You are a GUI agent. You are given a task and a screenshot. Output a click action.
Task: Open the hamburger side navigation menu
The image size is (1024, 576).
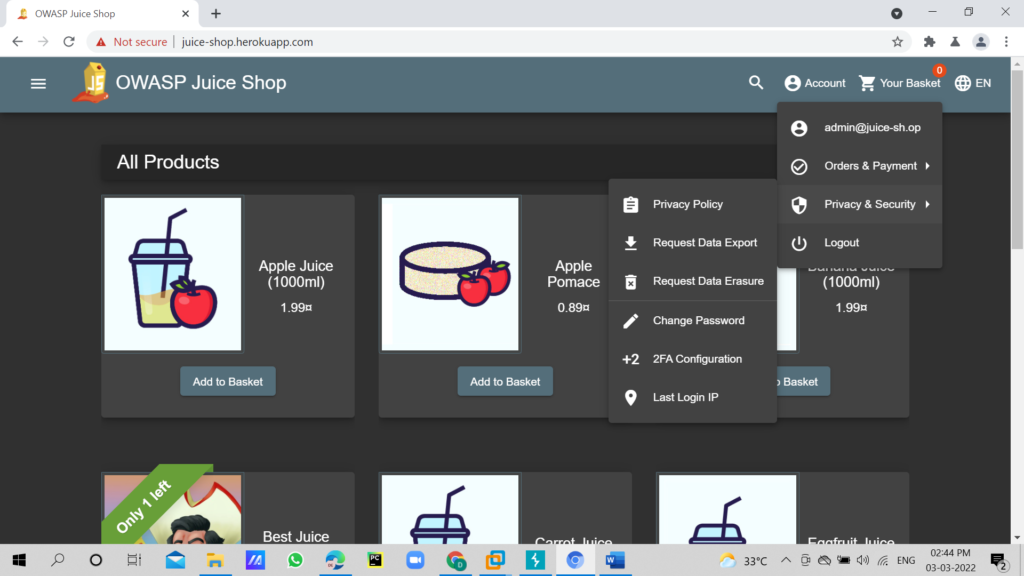click(x=38, y=83)
